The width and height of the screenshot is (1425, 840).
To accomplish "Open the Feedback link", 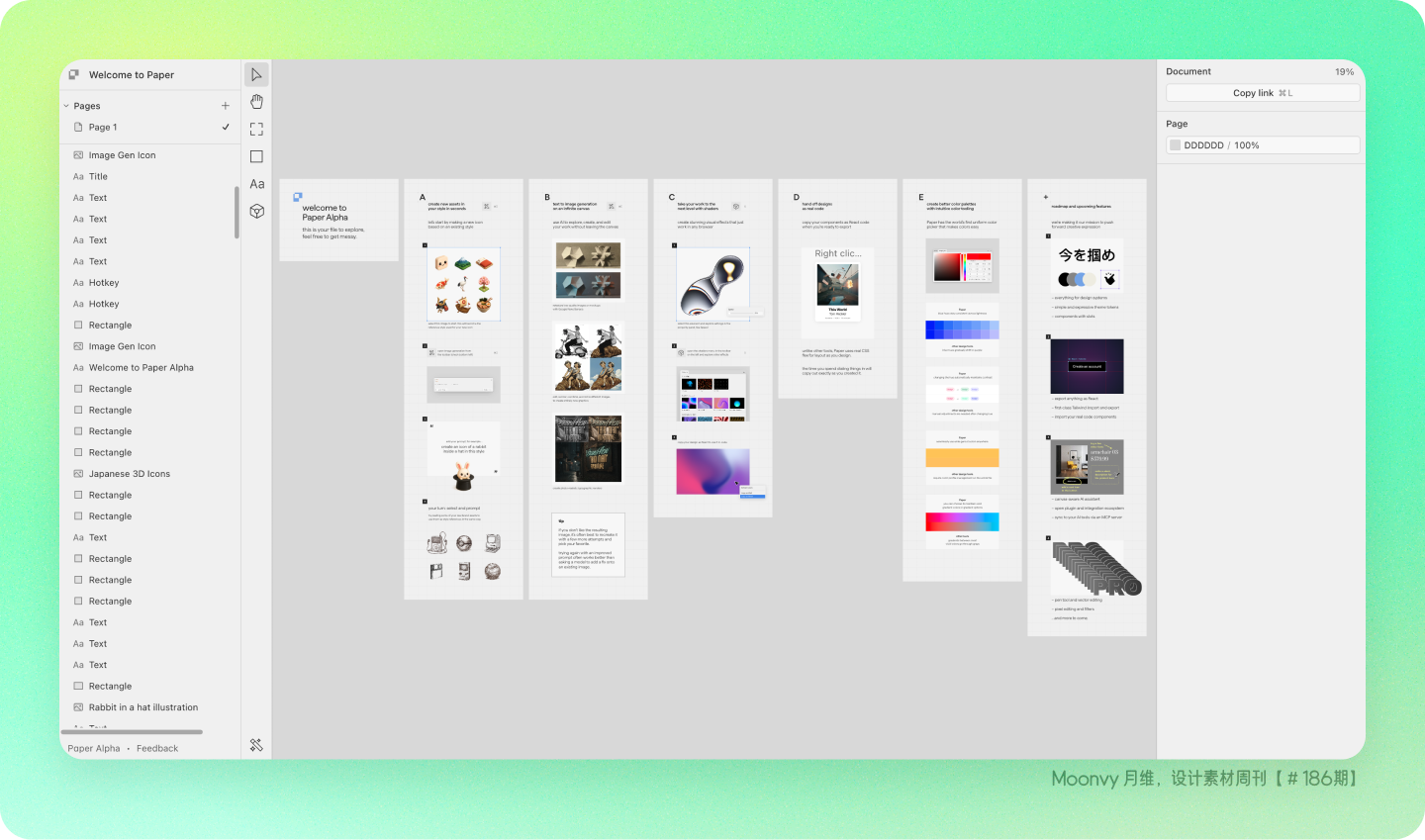I will pyautogui.click(x=157, y=749).
